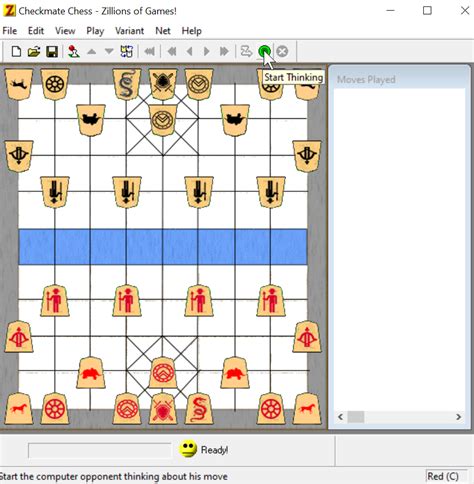
Task: Select the red elephant on the left
Action: (91, 372)
